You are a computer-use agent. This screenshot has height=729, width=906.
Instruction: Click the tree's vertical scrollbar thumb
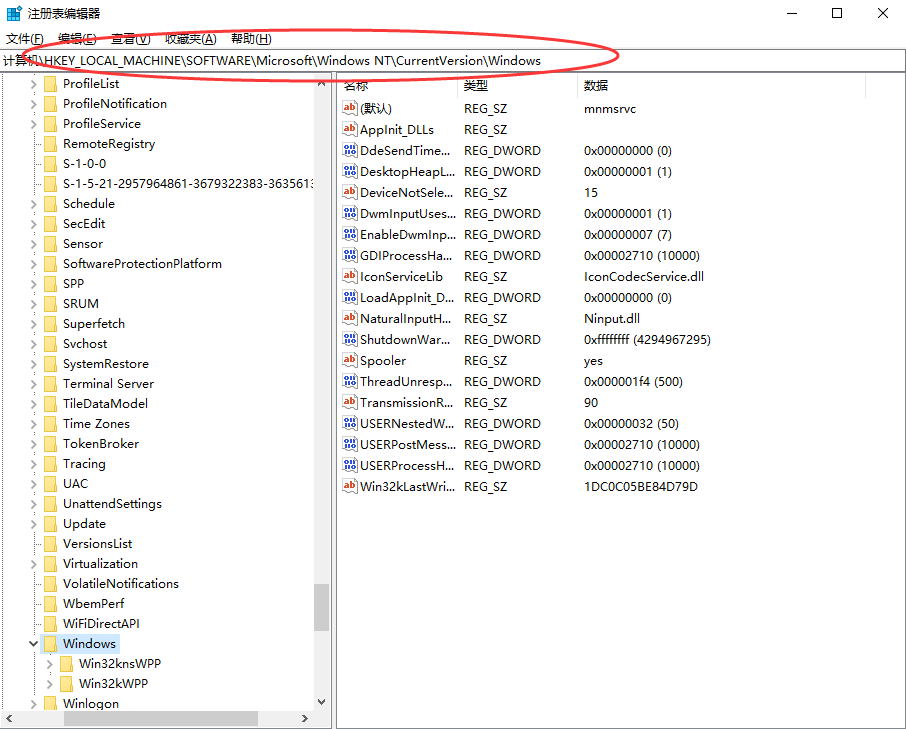click(x=321, y=607)
